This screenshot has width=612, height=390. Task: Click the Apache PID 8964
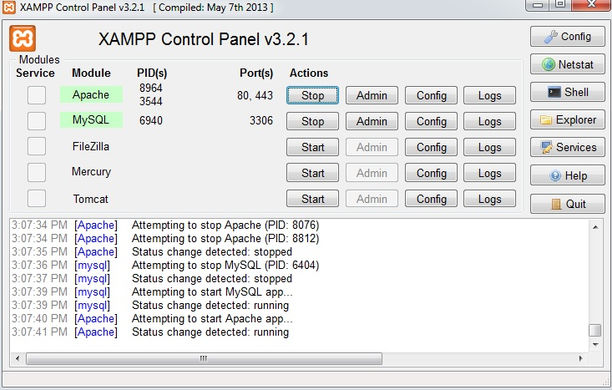click(x=151, y=88)
